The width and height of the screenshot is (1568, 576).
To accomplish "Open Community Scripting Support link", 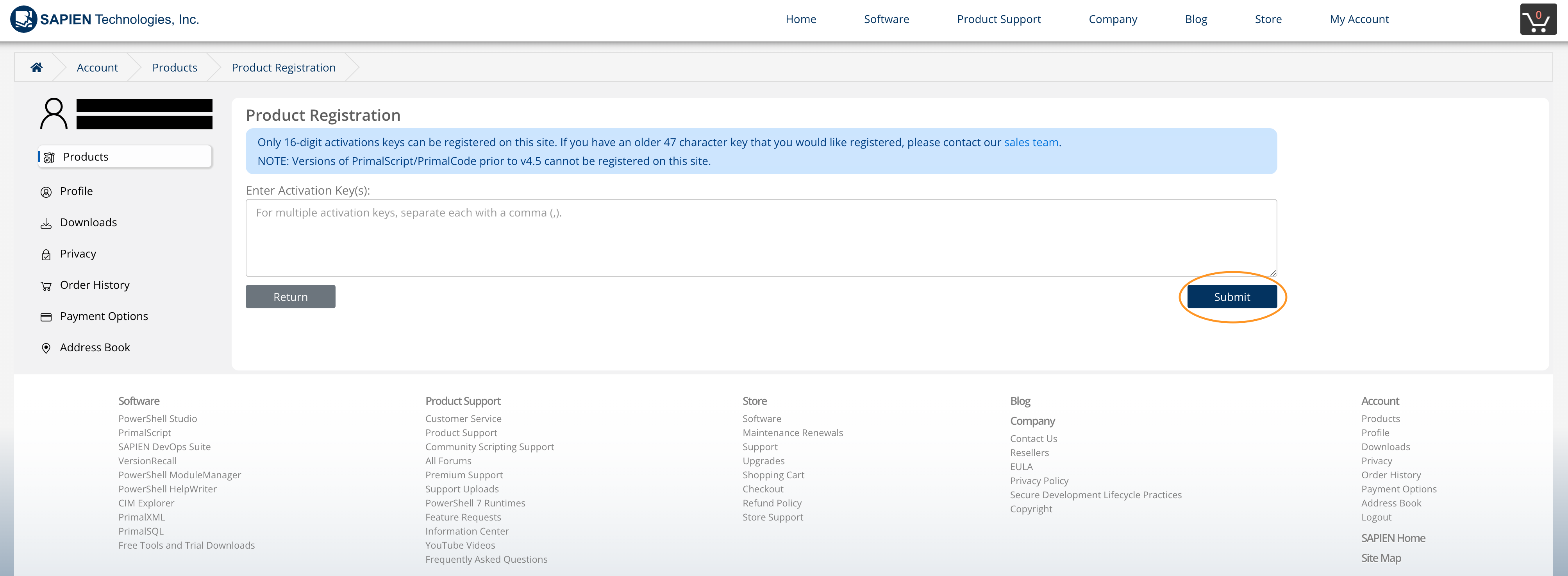I will [489, 447].
